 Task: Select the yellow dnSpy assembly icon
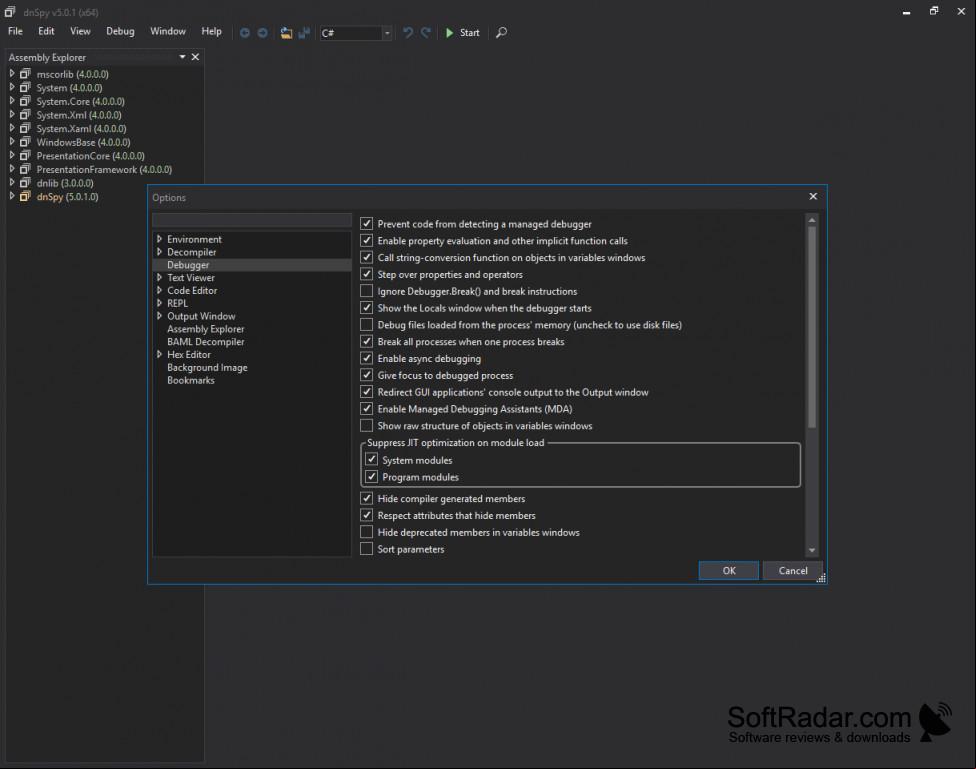25,196
